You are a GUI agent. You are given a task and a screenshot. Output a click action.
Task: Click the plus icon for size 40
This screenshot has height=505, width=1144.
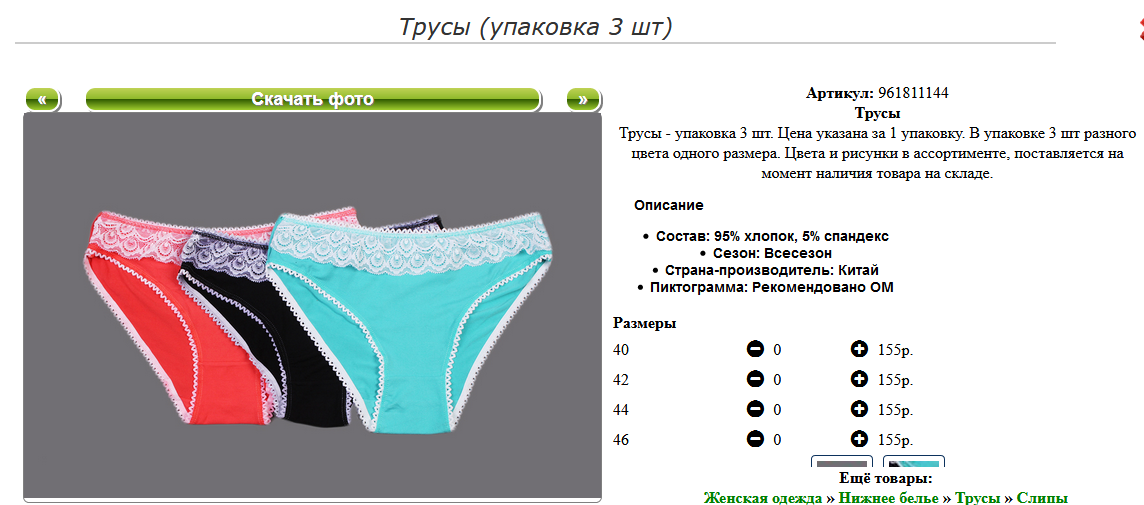(859, 350)
